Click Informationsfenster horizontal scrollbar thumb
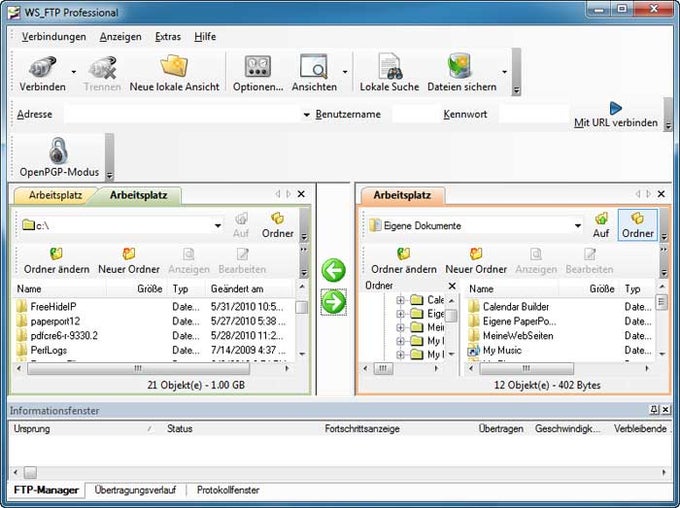The width and height of the screenshot is (680, 508). click(x=30, y=472)
